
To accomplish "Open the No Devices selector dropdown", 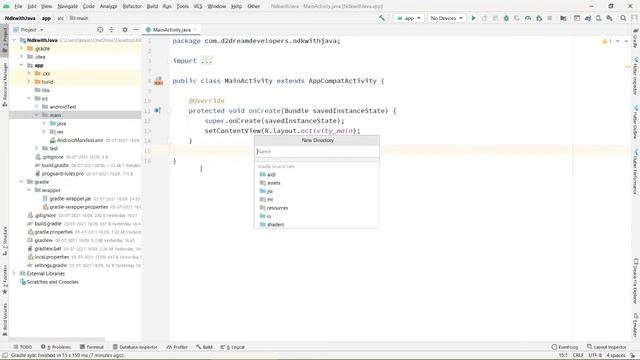I will pos(447,18).
